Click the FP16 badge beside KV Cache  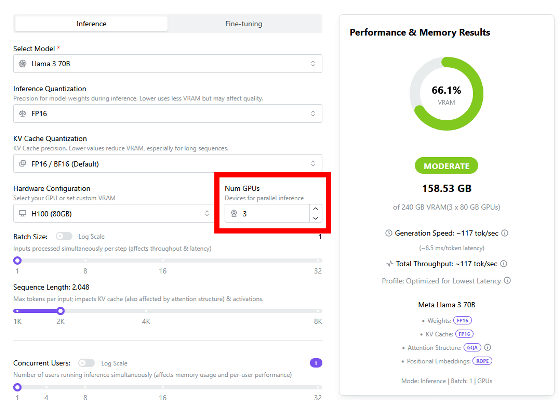[464, 334]
